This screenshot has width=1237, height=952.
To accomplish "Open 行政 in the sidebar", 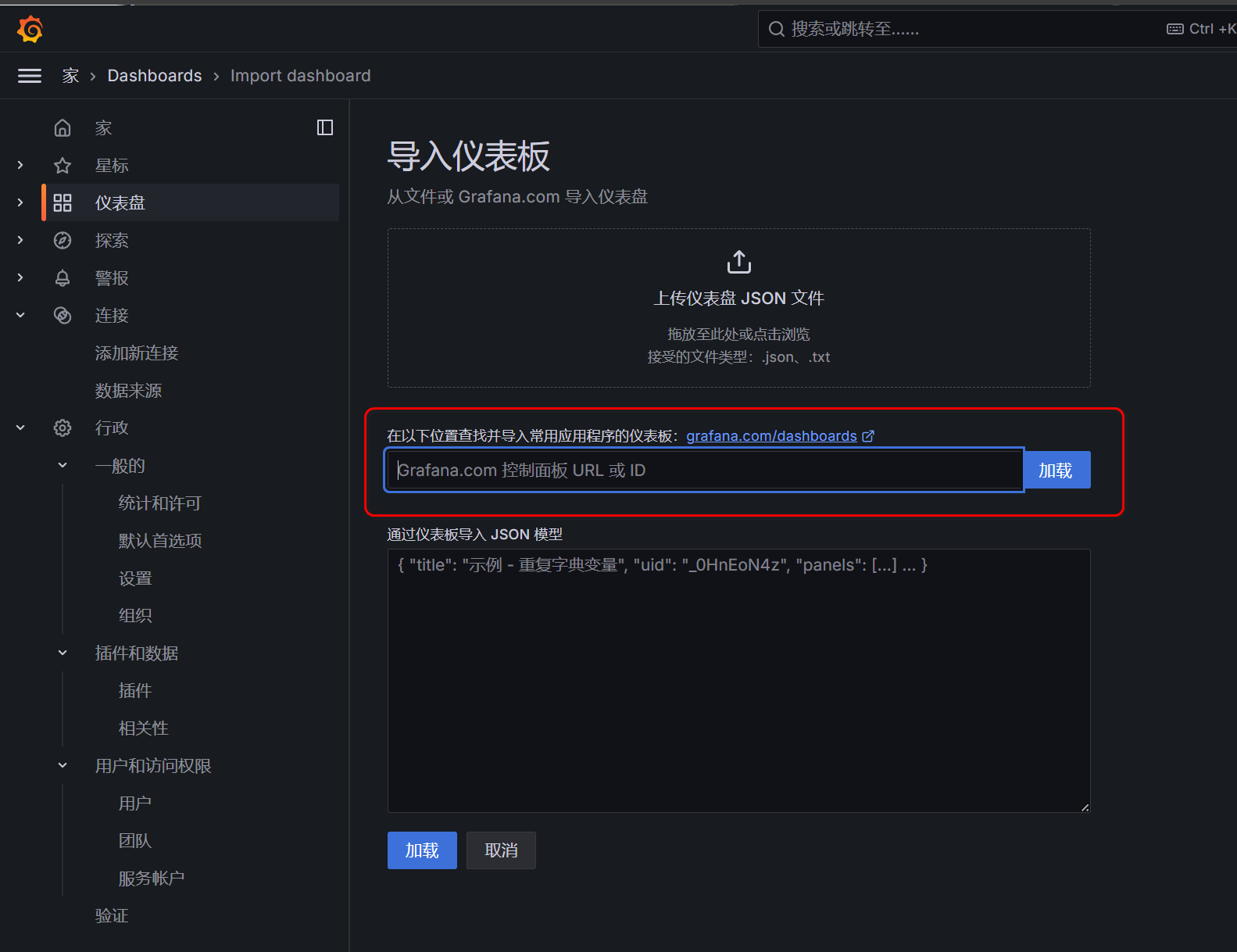I will point(112,428).
